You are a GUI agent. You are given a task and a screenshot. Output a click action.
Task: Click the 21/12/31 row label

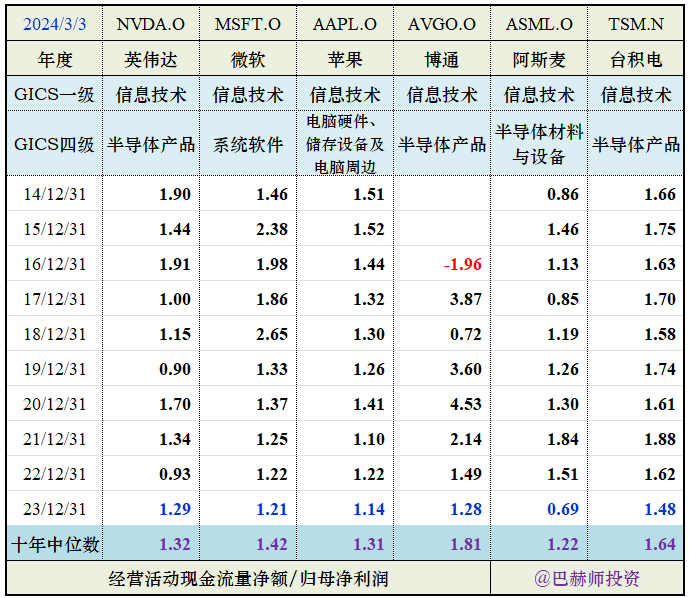pyautogui.click(x=54, y=439)
